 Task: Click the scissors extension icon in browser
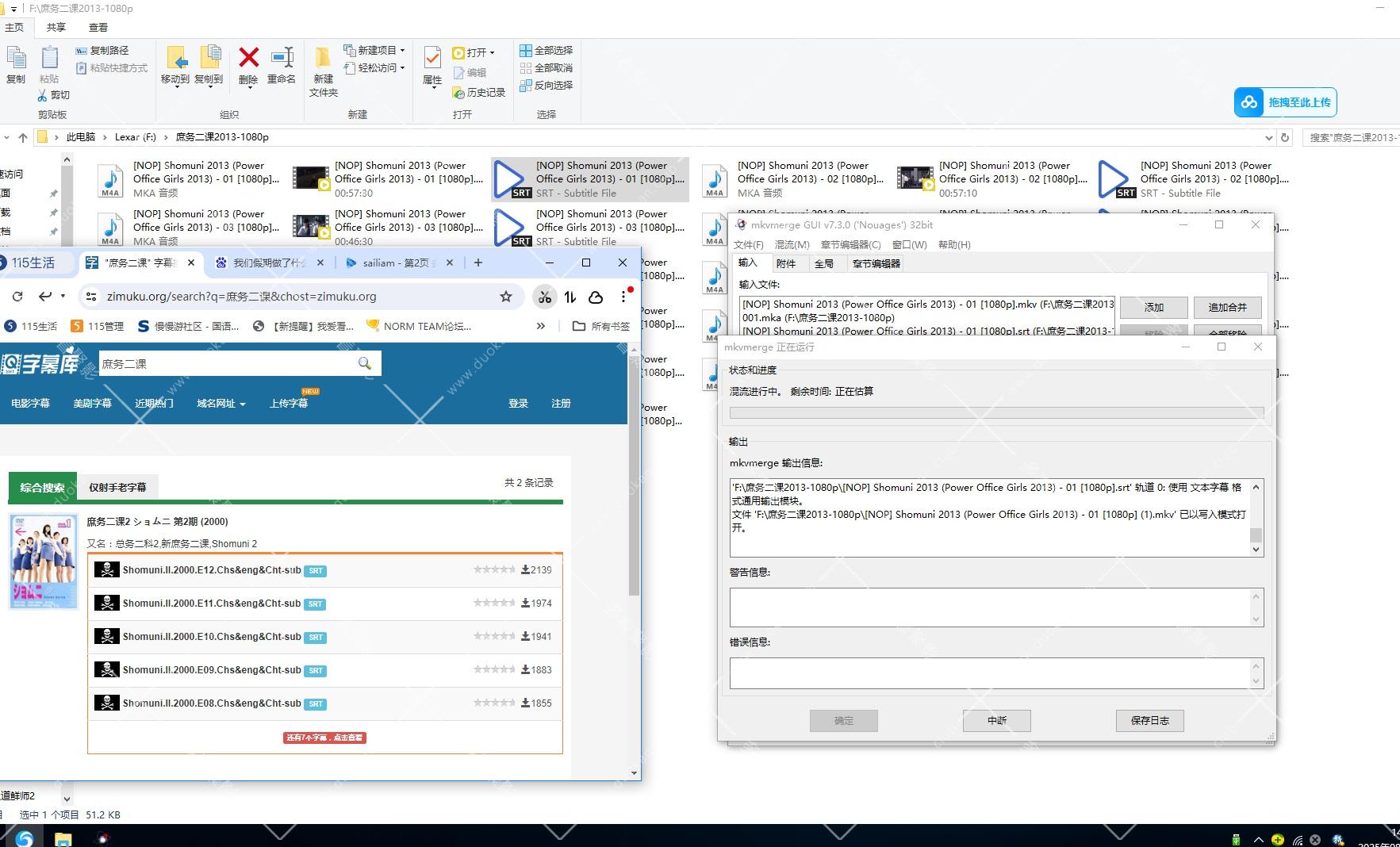coord(544,297)
